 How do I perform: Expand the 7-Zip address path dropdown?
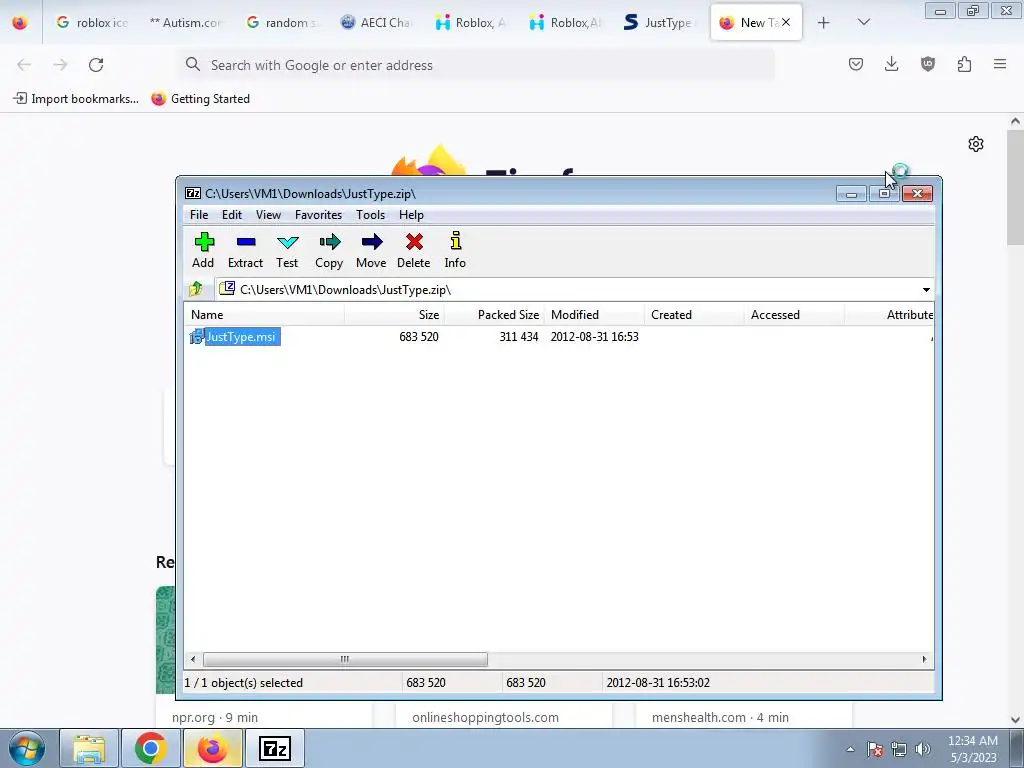tap(926, 290)
